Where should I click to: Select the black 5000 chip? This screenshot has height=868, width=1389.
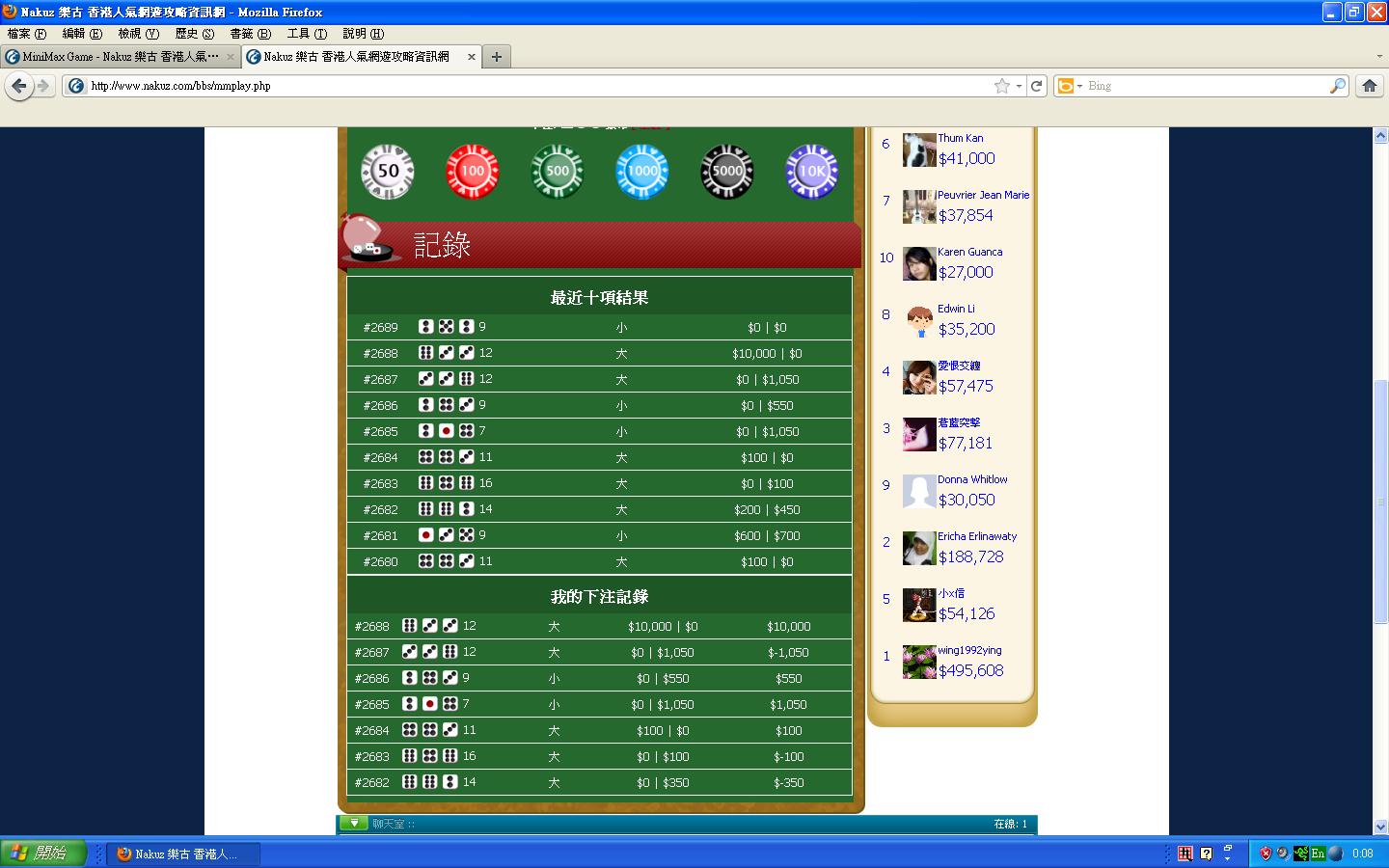point(726,172)
